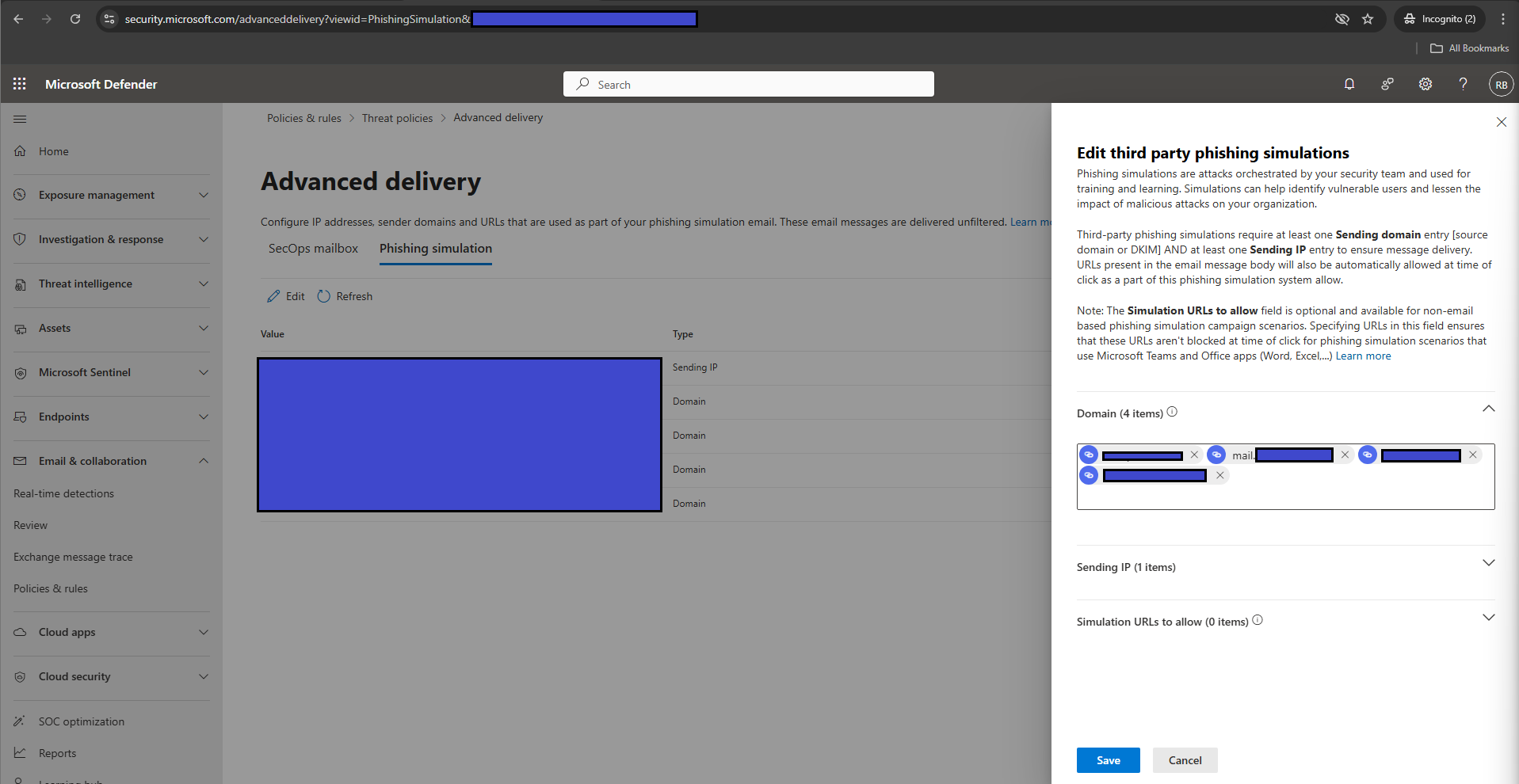Toggle the browser password reveal eye icon
Viewport: 1519px width, 784px height.
1342,19
